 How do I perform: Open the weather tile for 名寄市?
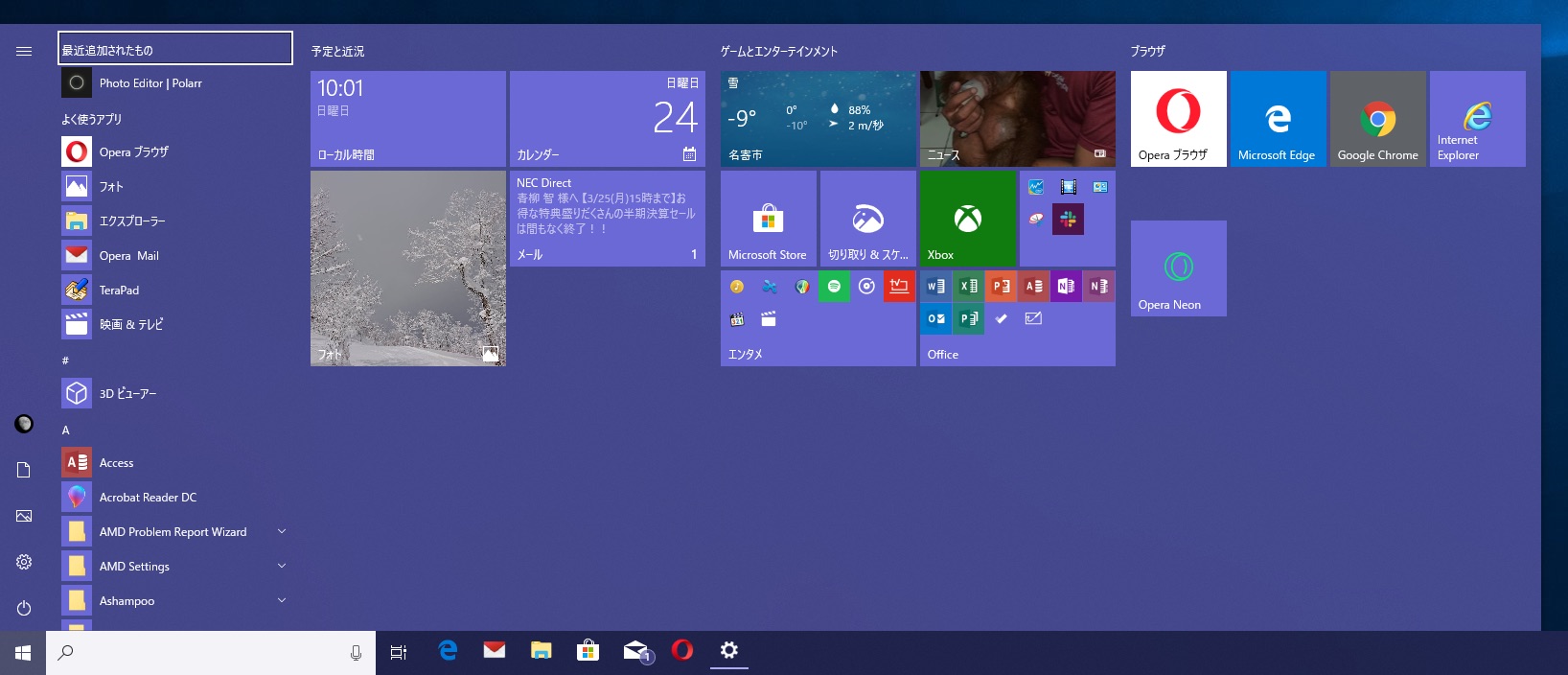818,119
